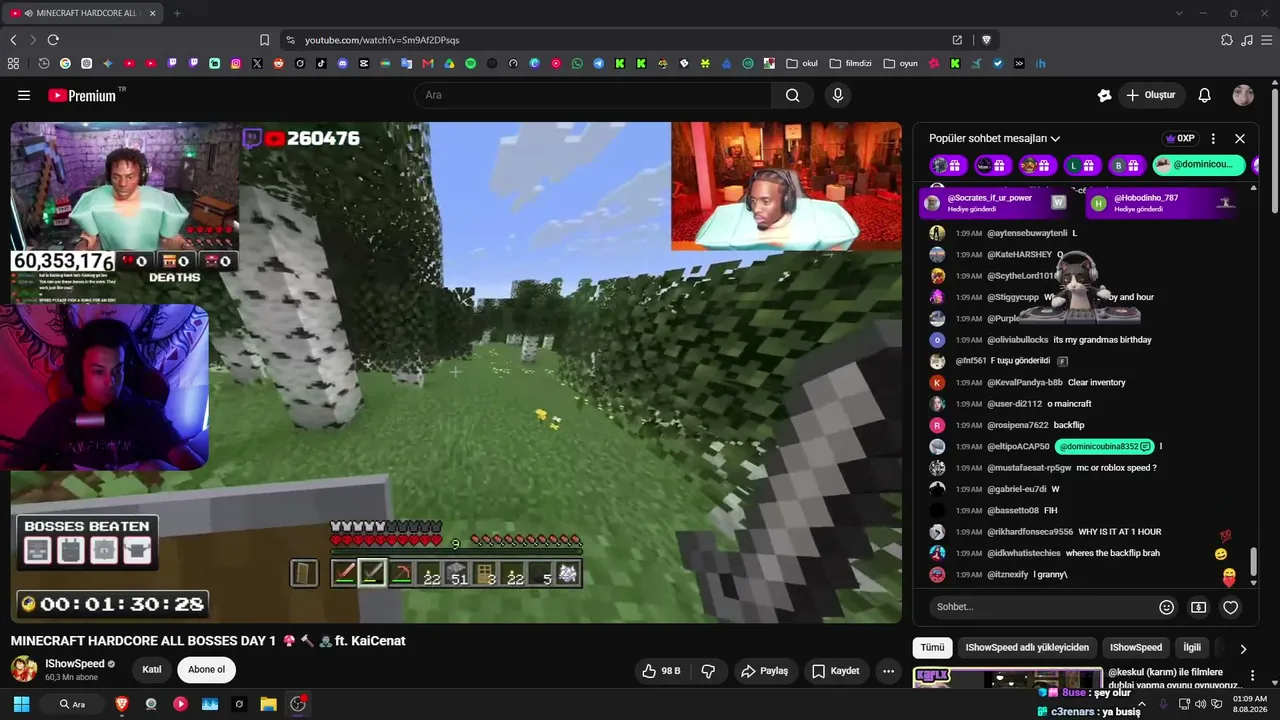
Task: Open the YouTube guide hamburger menu
Action: tap(24, 95)
